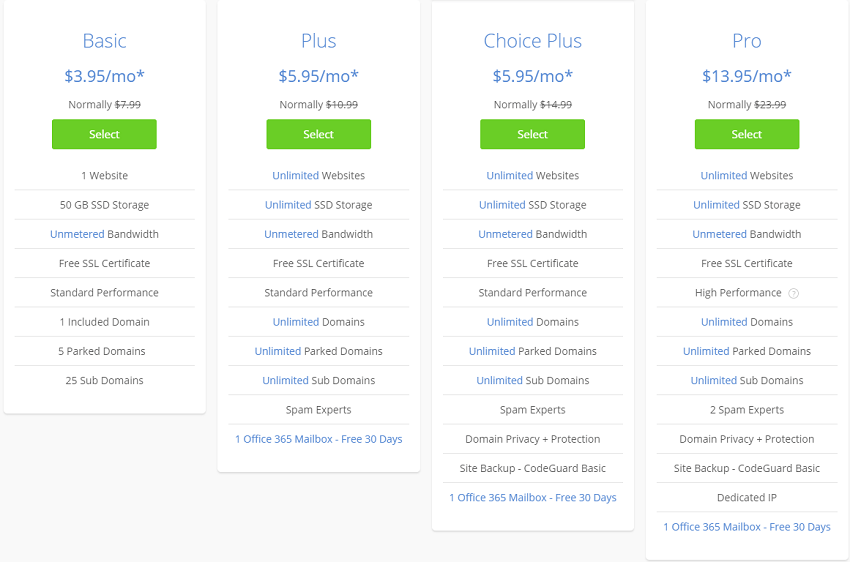Viewport: 850px width, 562px height.
Task: Click the High Performance help question-mark icon
Action: pos(793,293)
